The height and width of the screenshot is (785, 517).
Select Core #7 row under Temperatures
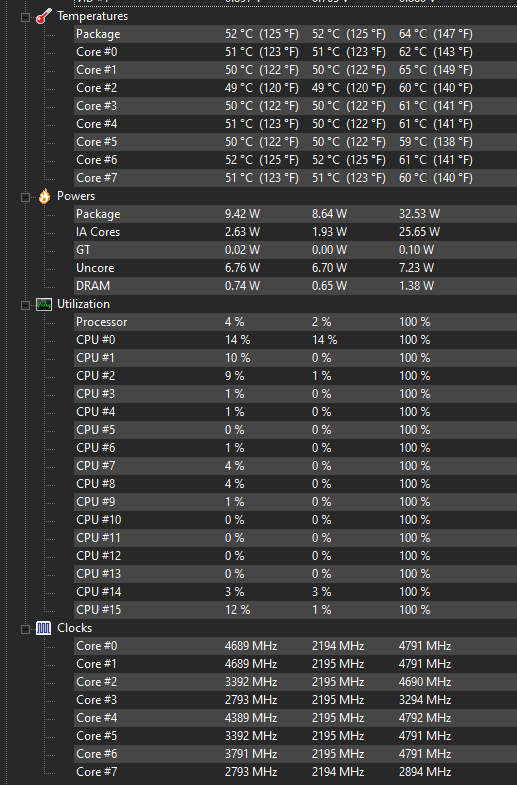(x=295, y=178)
